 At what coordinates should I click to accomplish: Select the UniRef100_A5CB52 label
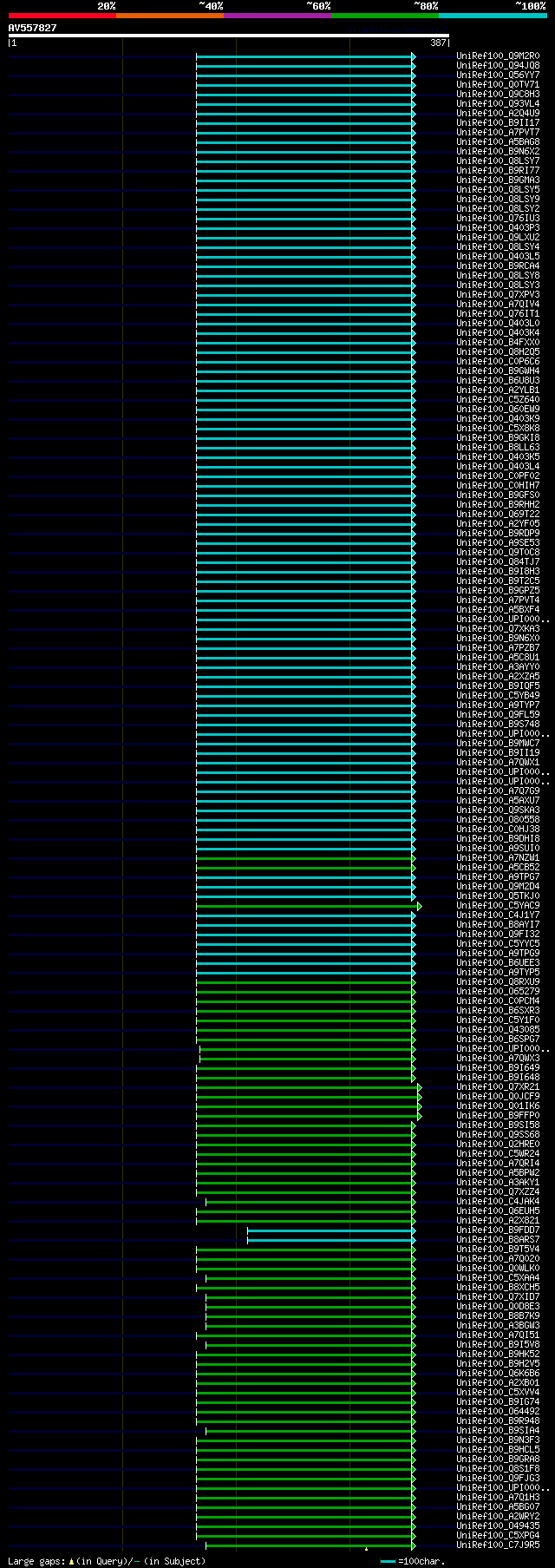pyautogui.click(x=498, y=868)
